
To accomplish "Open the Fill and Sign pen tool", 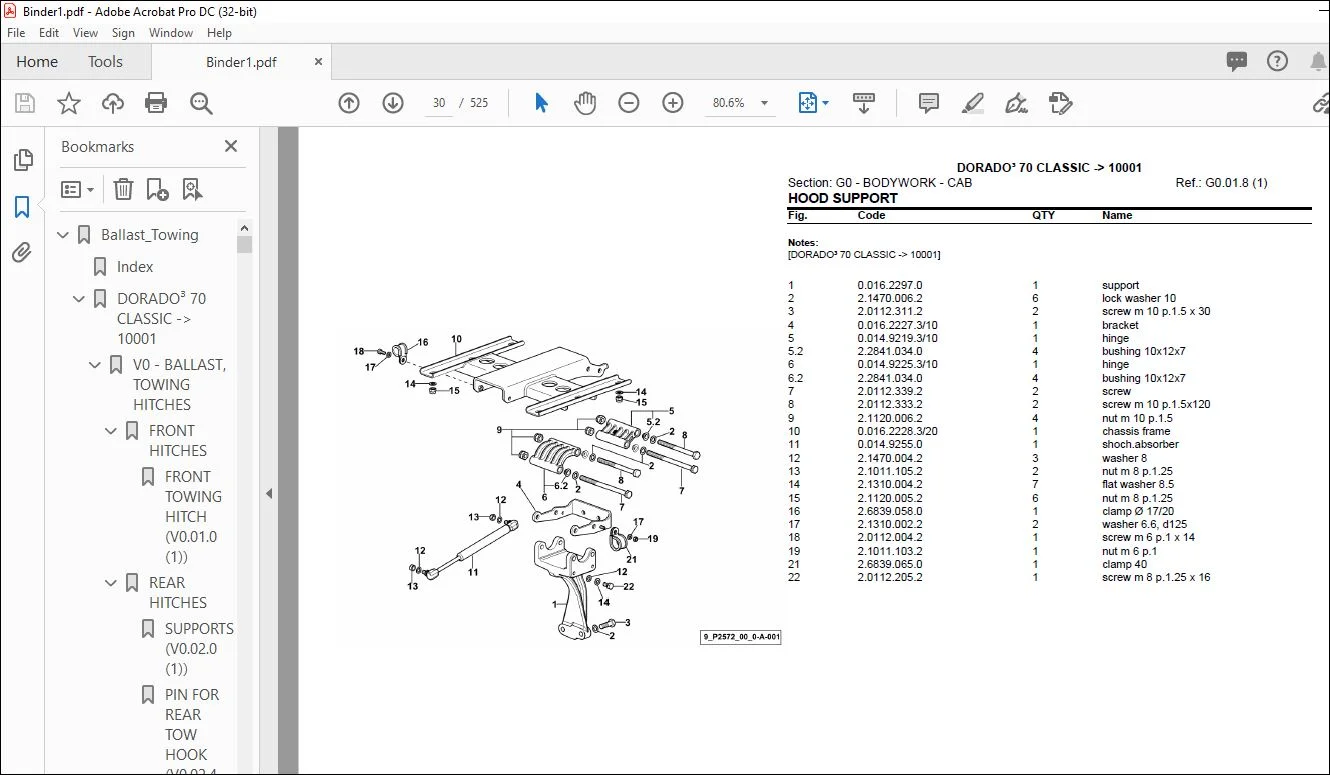I will pyautogui.click(x=1016, y=103).
